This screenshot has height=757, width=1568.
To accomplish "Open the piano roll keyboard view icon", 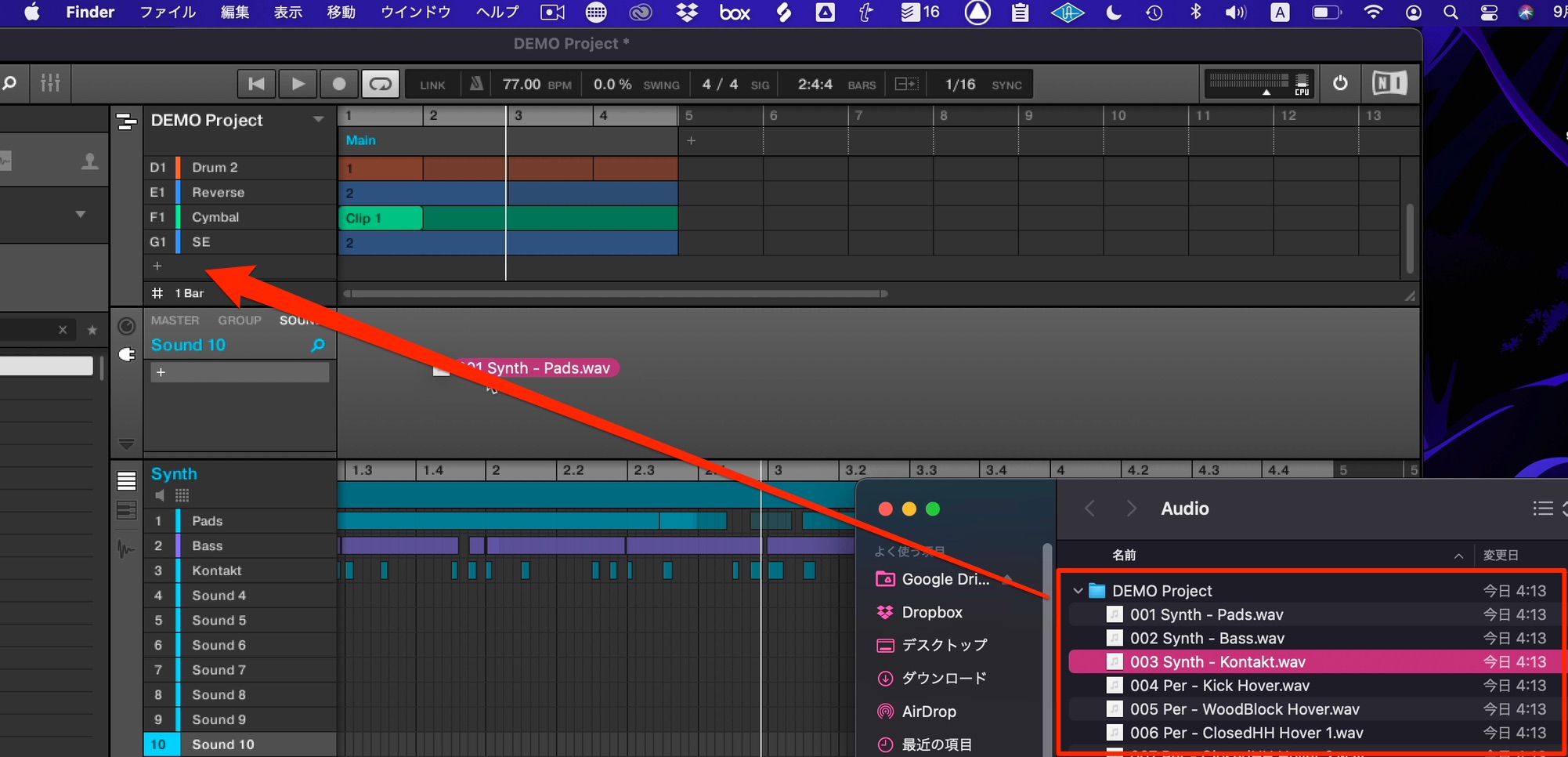I will point(126,511).
